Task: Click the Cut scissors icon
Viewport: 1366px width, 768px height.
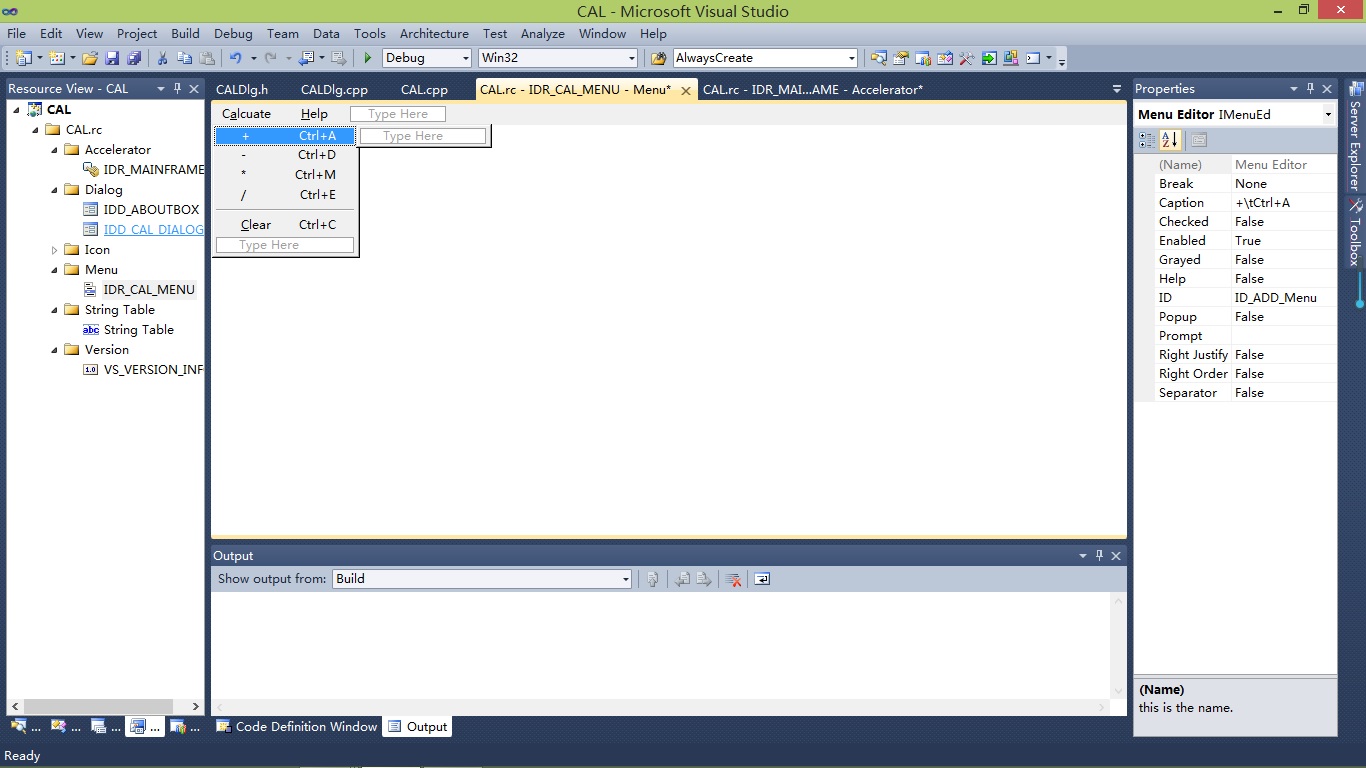Action: pos(162,58)
